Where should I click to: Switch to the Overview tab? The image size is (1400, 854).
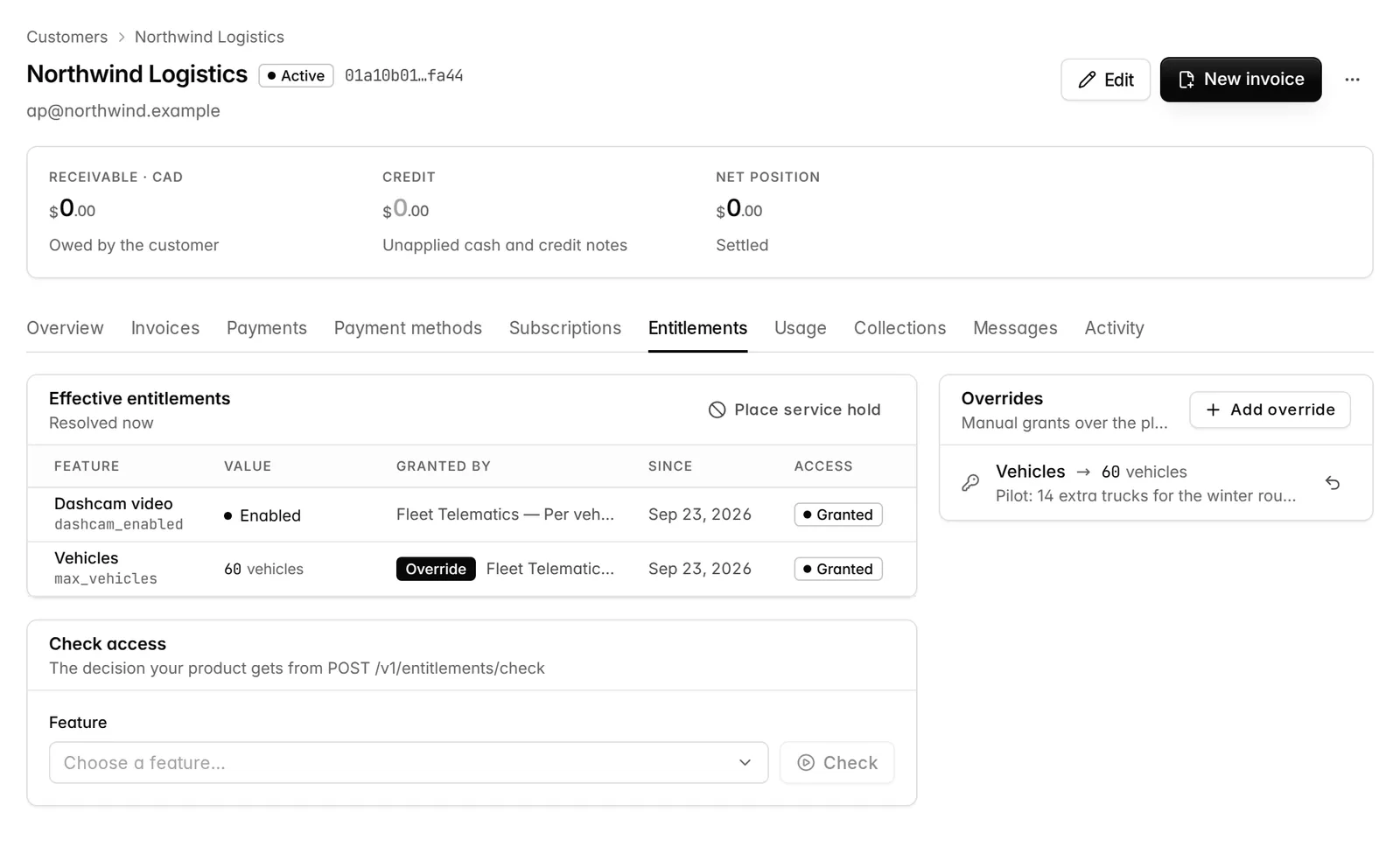click(x=65, y=328)
